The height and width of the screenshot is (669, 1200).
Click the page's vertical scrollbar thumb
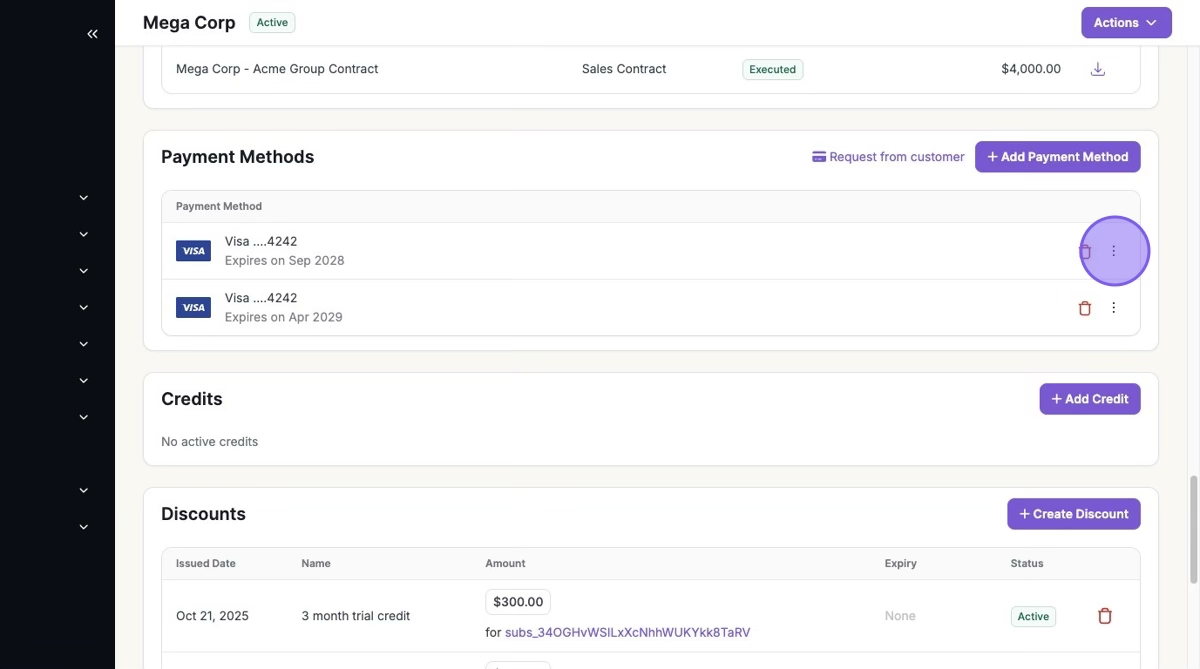(1193, 530)
